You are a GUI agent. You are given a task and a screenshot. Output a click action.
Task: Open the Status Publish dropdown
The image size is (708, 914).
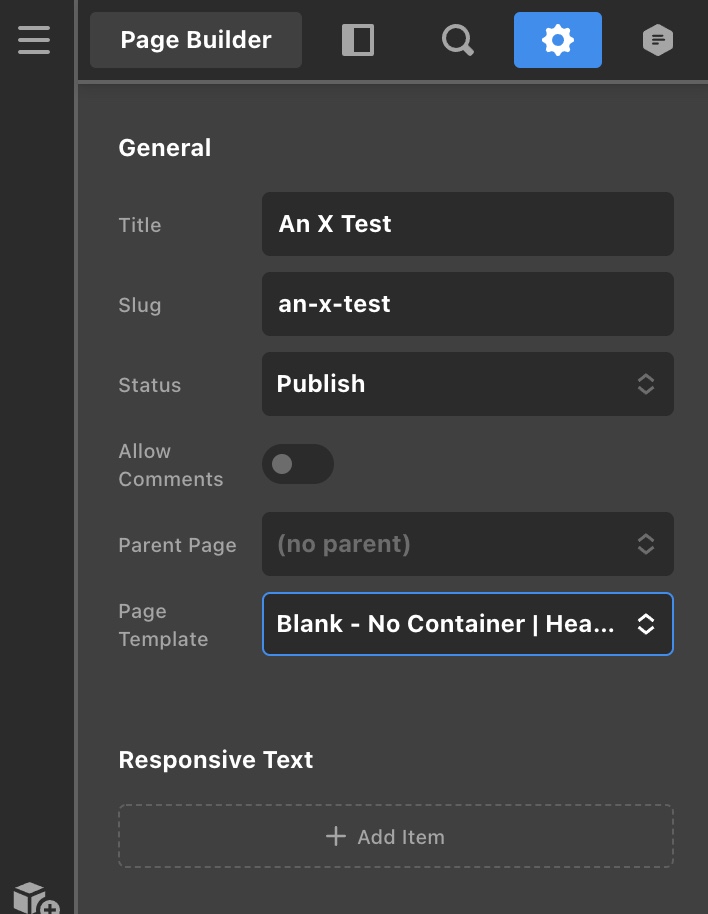coord(468,384)
